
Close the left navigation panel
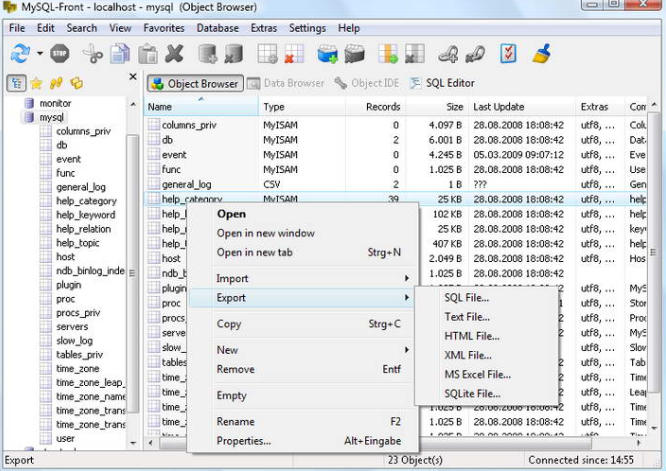pos(133,77)
